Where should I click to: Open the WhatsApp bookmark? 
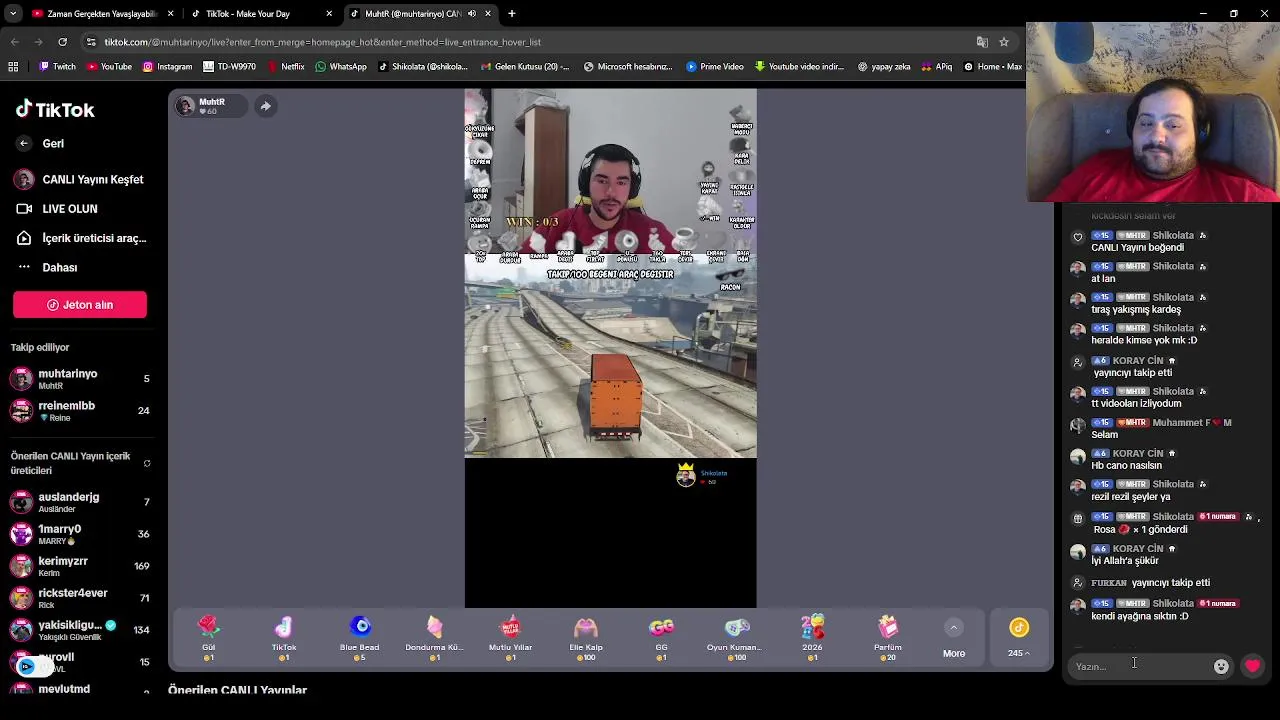(x=341, y=67)
